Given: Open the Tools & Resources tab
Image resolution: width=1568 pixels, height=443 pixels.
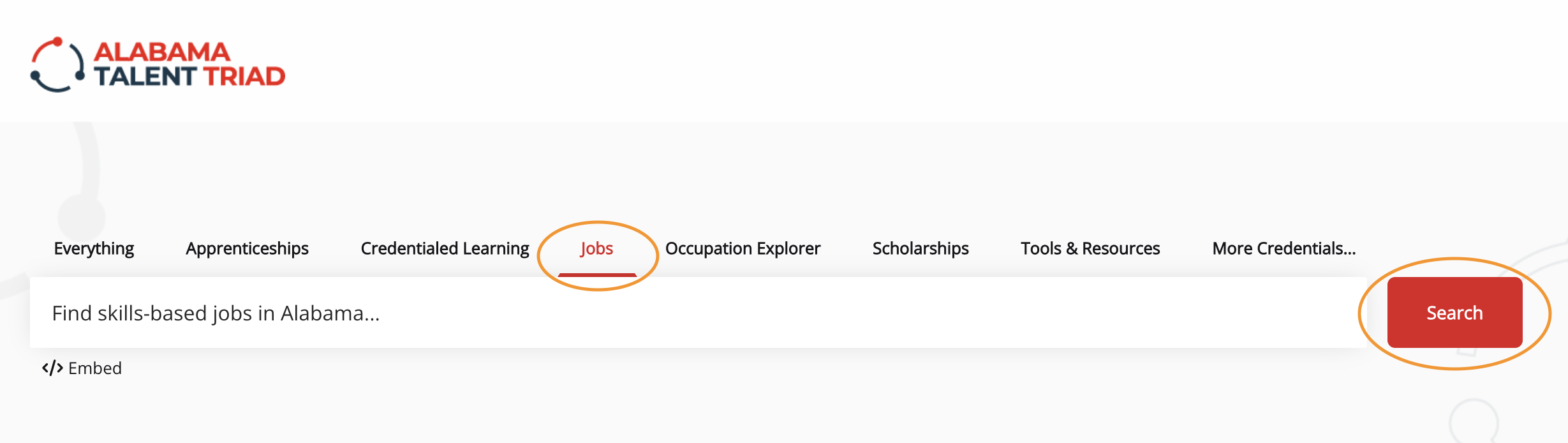Looking at the screenshot, I should 1090,248.
